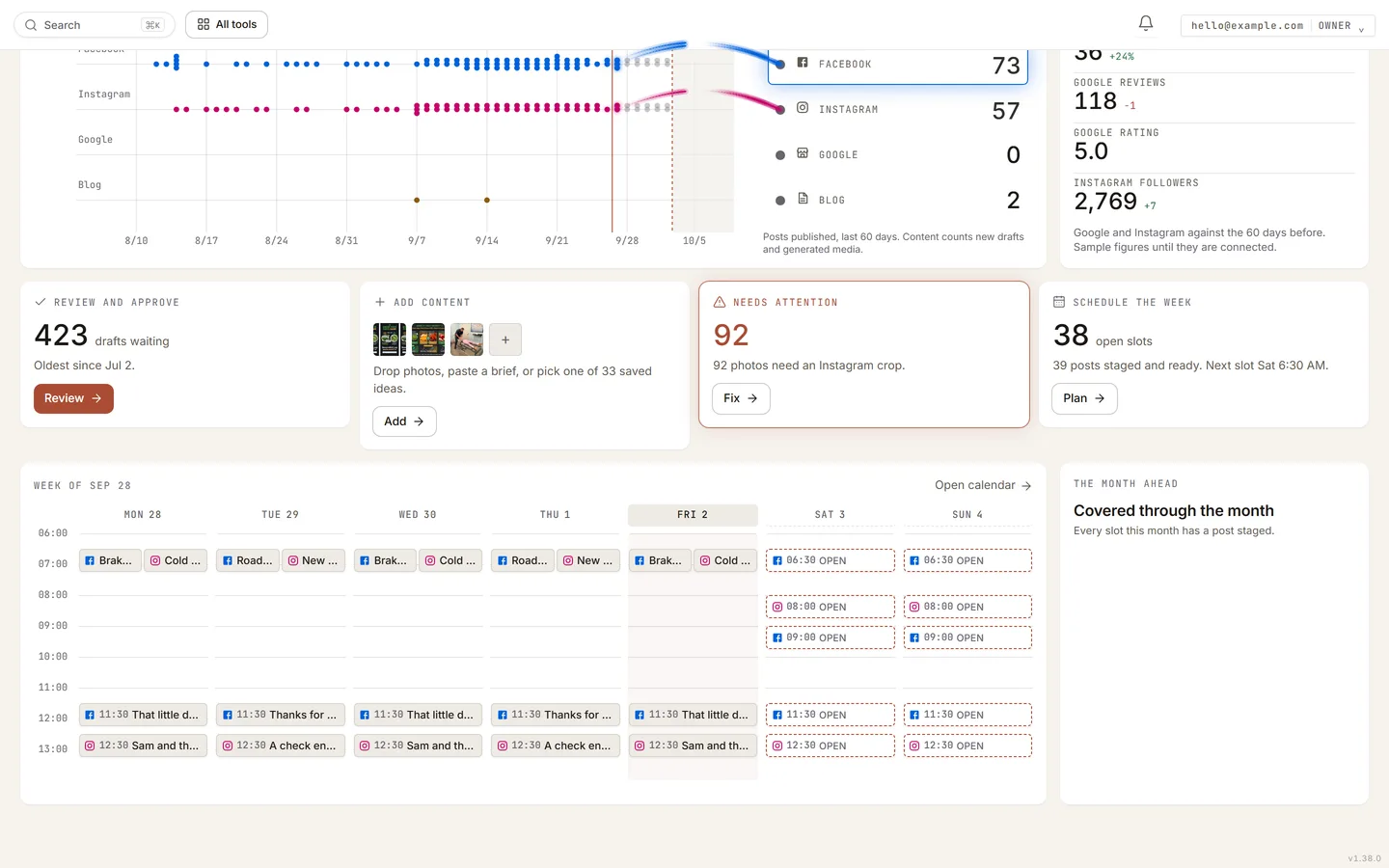The image size is (1389, 868).
Task: Click the Blog data point at 9/7
Action: coord(417,200)
